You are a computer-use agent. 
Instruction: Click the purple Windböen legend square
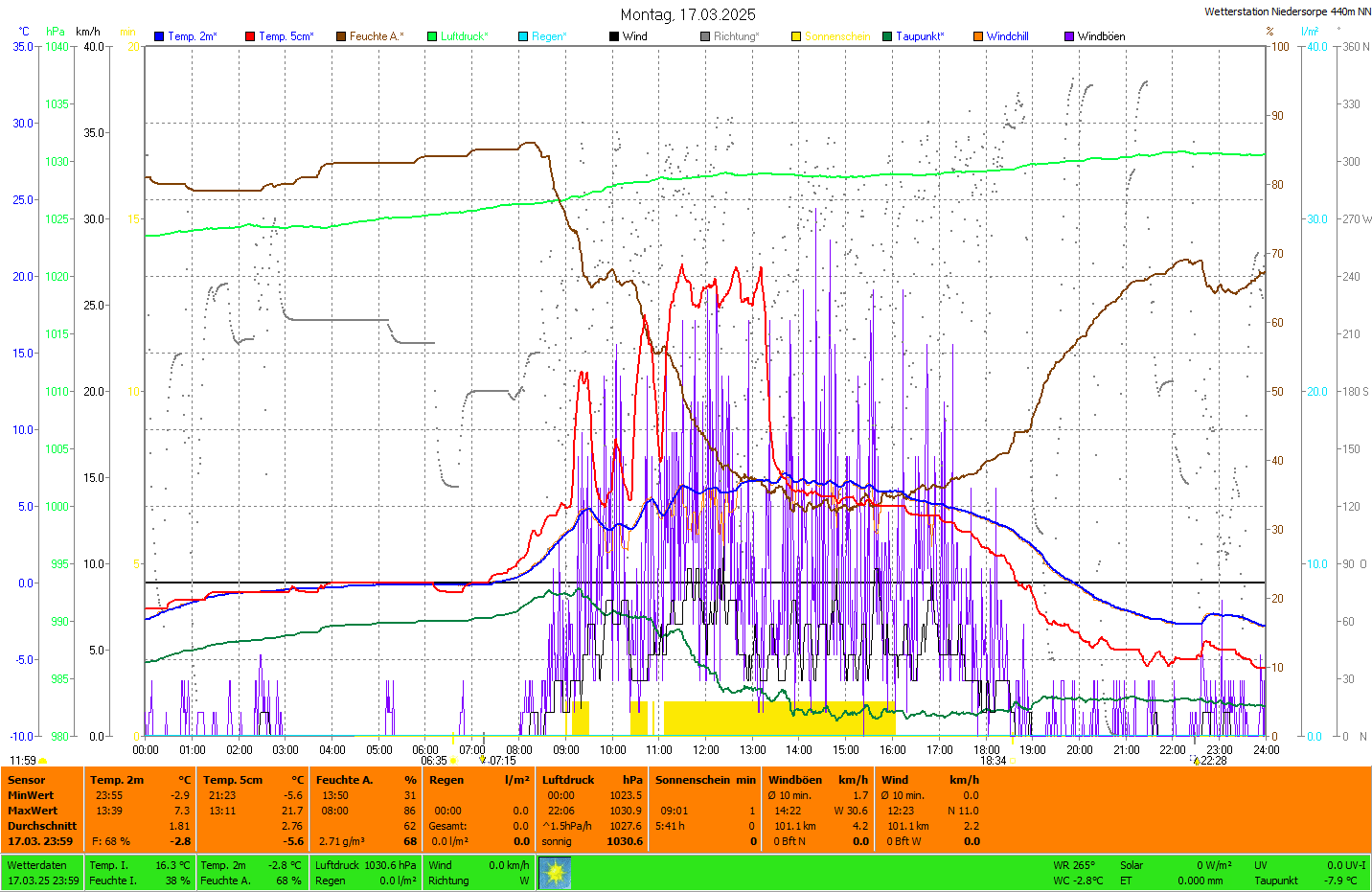[1069, 36]
